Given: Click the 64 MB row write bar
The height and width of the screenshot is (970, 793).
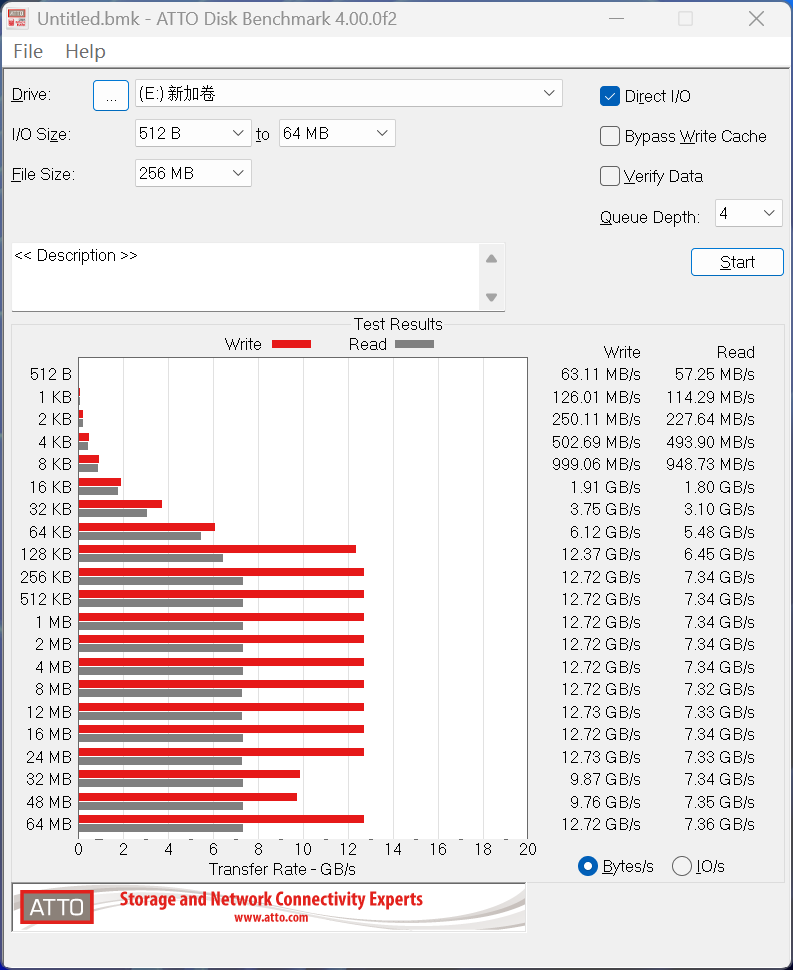Looking at the screenshot, I should [221, 819].
